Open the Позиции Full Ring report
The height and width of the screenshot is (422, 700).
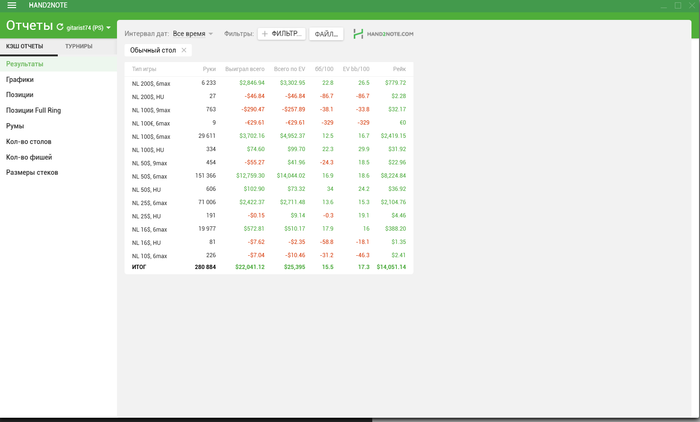[x=58, y=110]
